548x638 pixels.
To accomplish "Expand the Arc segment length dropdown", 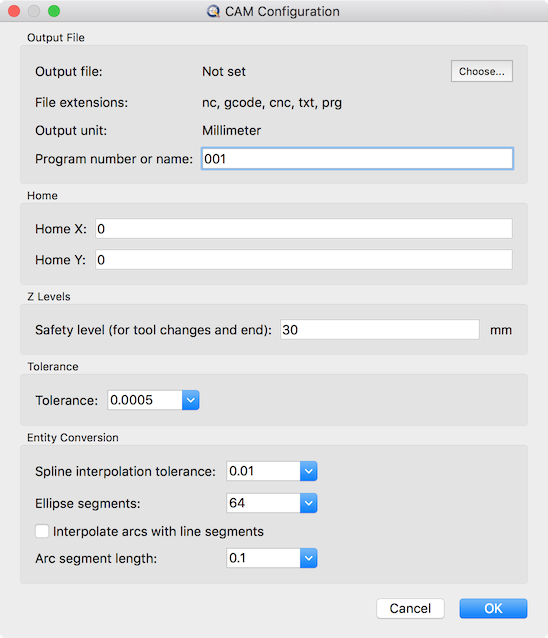I will 308,558.
